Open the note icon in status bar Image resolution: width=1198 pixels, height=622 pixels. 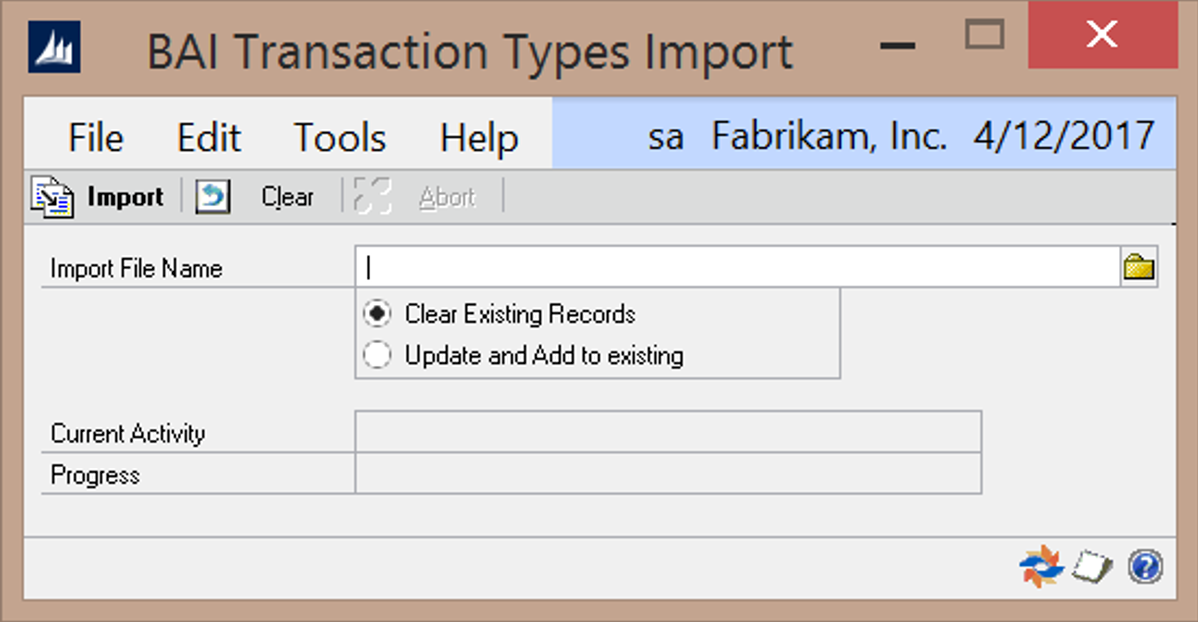pyautogui.click(x=1092, y=567)
